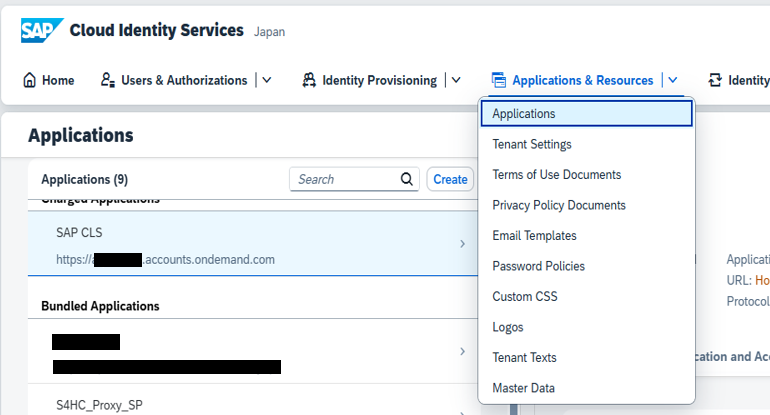Select the S4HC_Proxy_SP application
Screen dimensions: 770x415
pyautogui.click(x=100, y=405)
